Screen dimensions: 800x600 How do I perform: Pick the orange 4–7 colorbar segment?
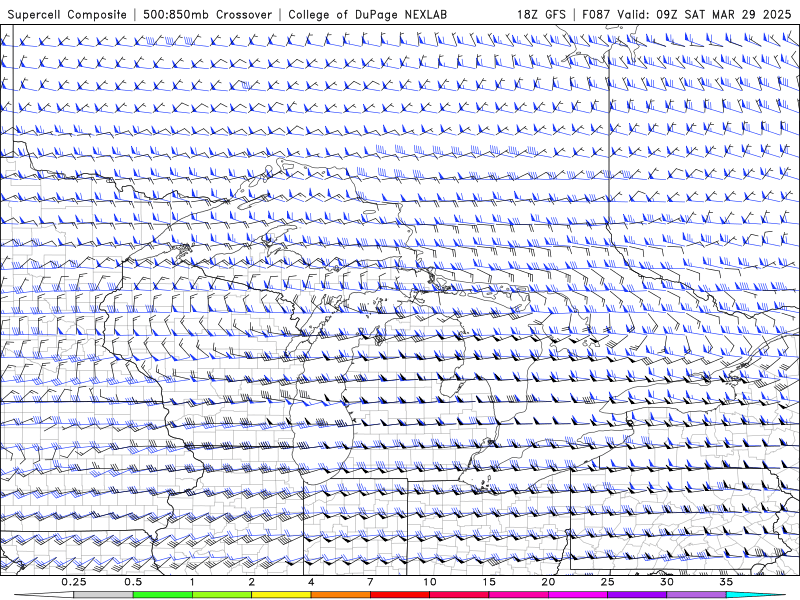tap(340, 595)
